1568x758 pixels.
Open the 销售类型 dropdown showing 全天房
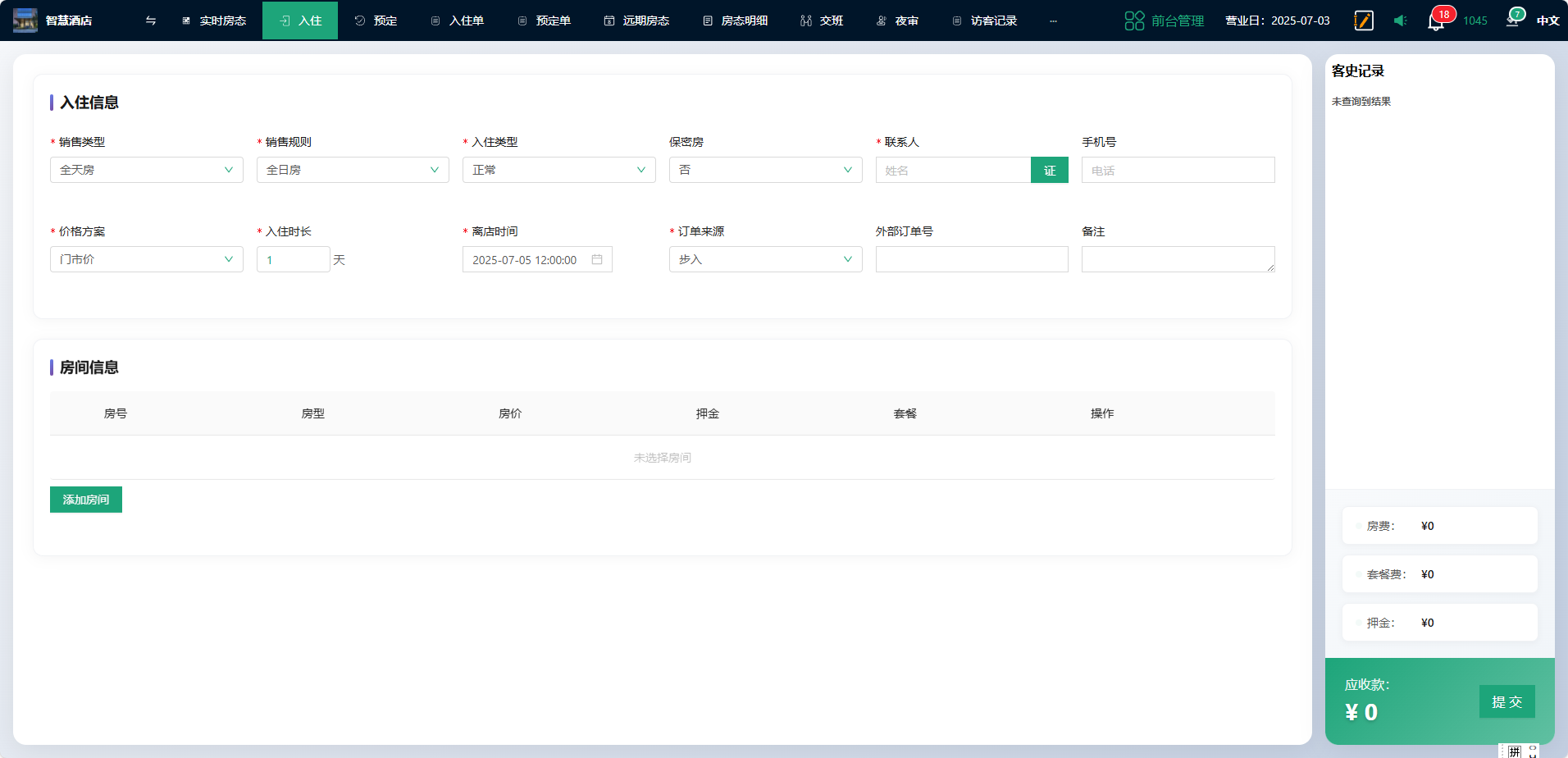pyautogui.click(x=147, y=170)
